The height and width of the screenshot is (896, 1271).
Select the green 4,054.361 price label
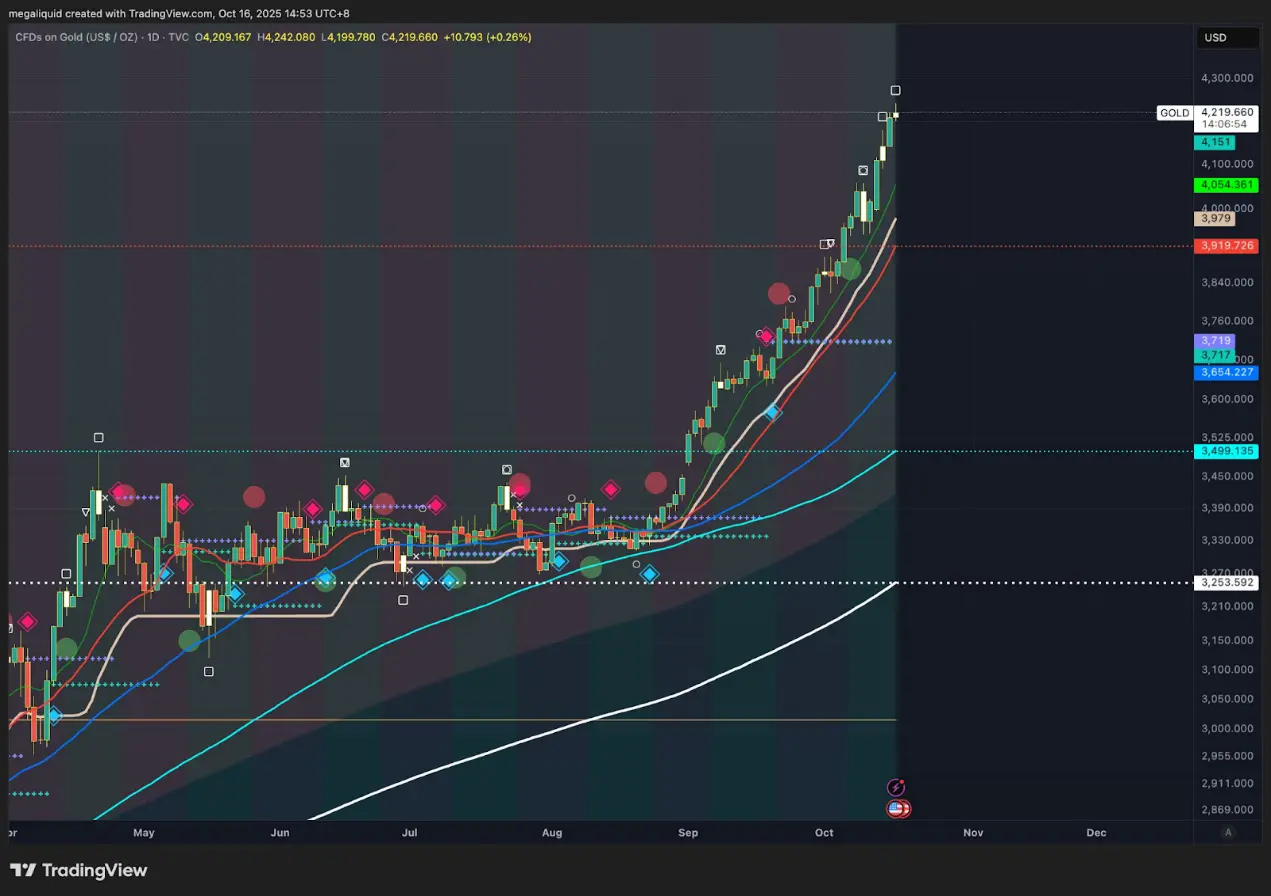pos(1226,185)
